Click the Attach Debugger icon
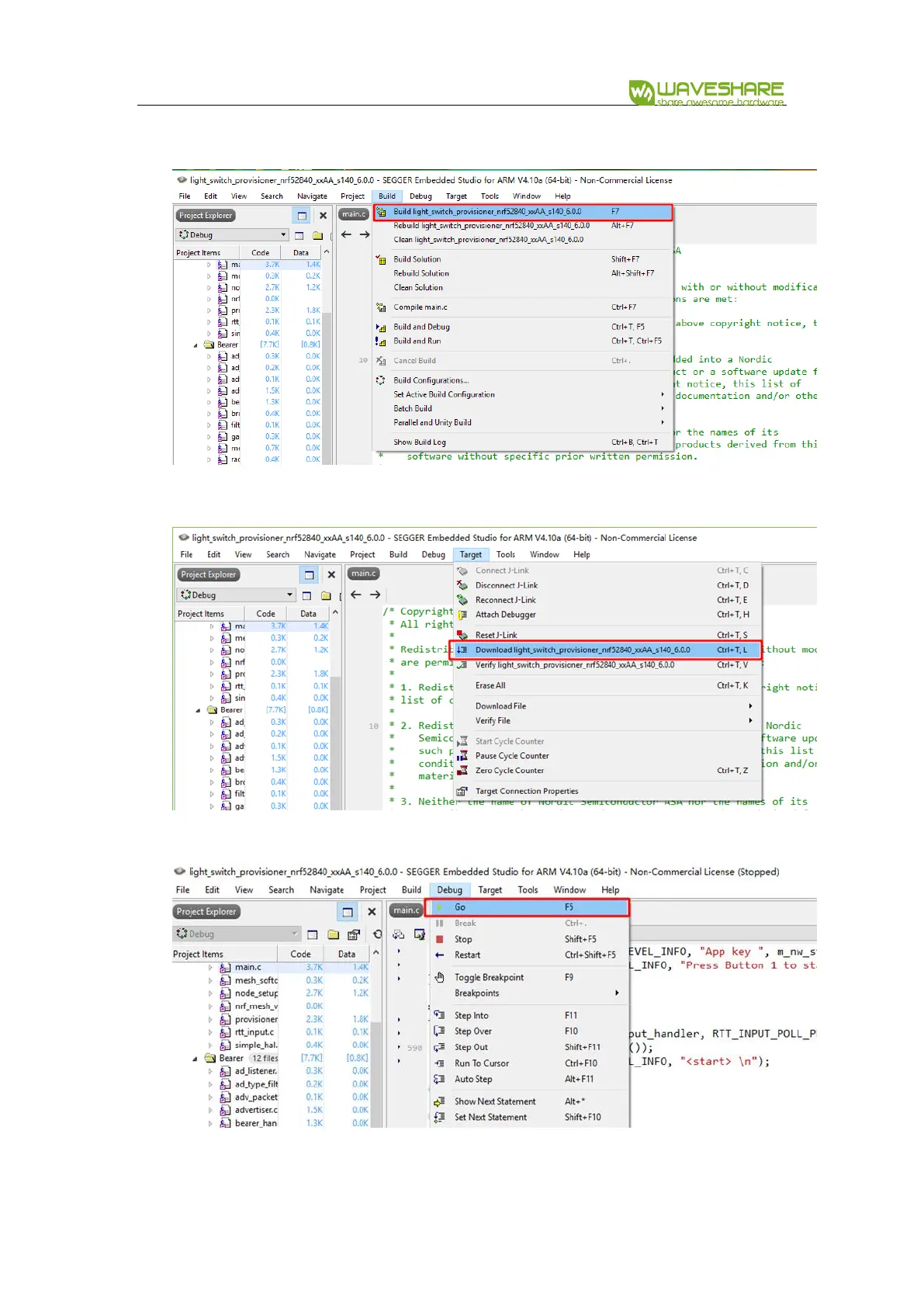The image size is (924, 1307). click(462, 615)
